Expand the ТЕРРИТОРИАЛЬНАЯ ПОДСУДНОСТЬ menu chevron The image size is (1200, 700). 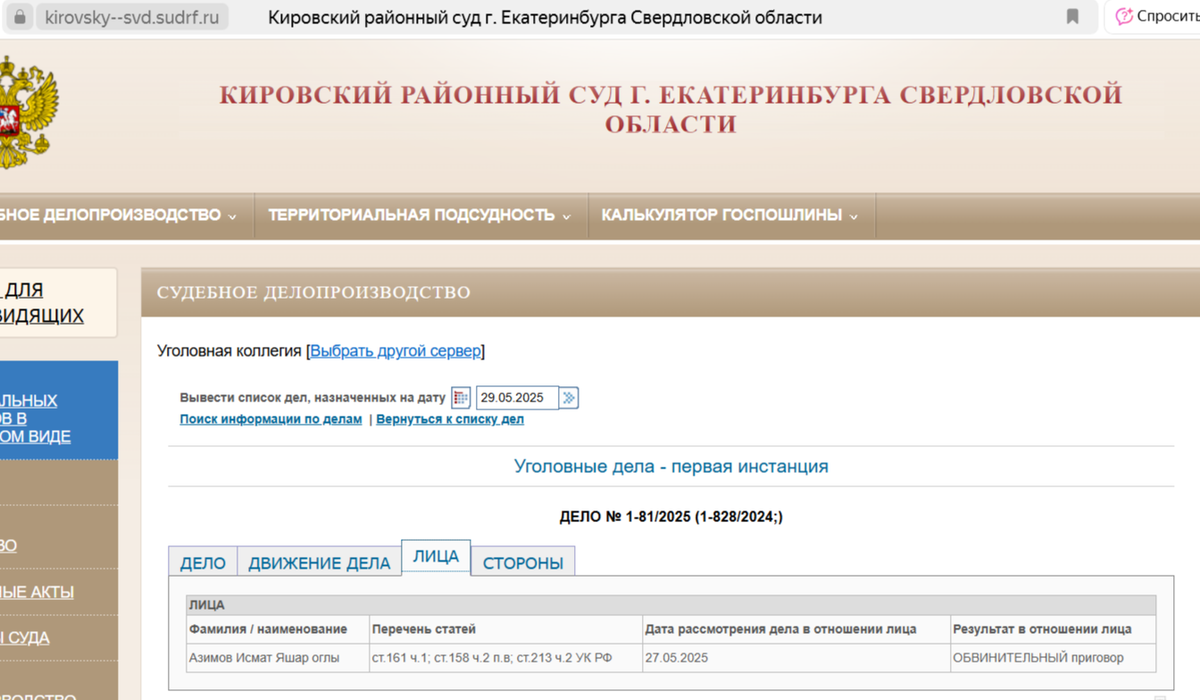(x=569, y=215)
